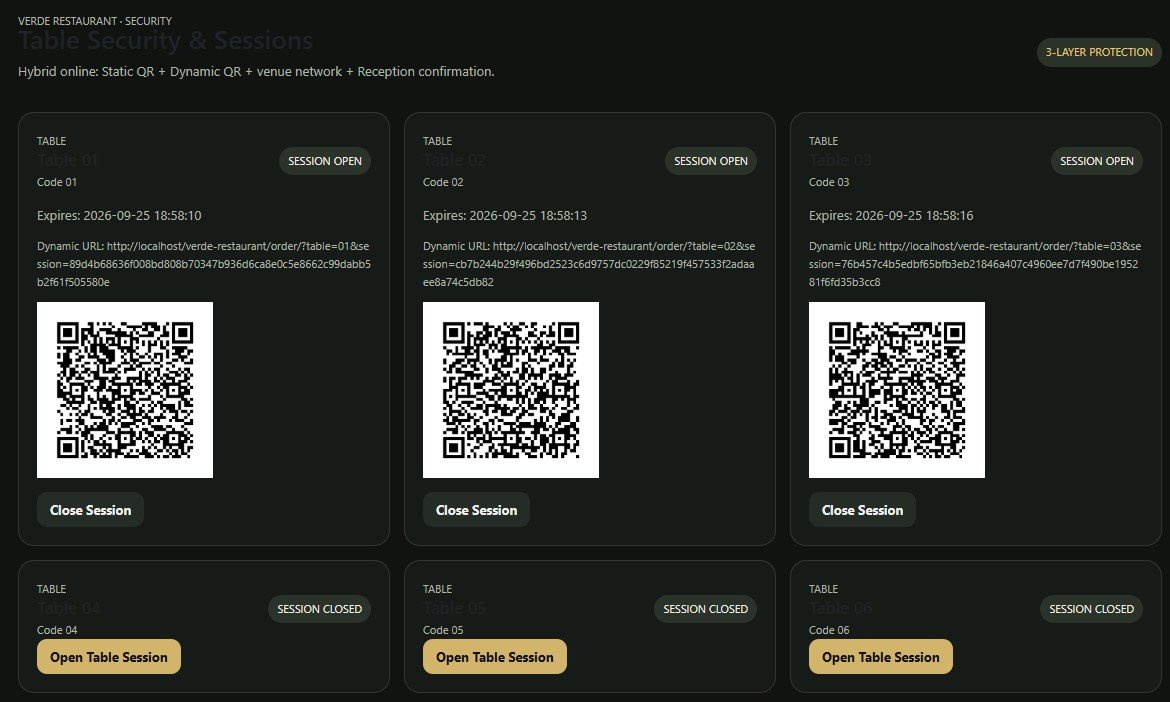Click the SESSION OPEN badge on Table 03
This screenshot has width=1170, height=702.
point(1096,161)
